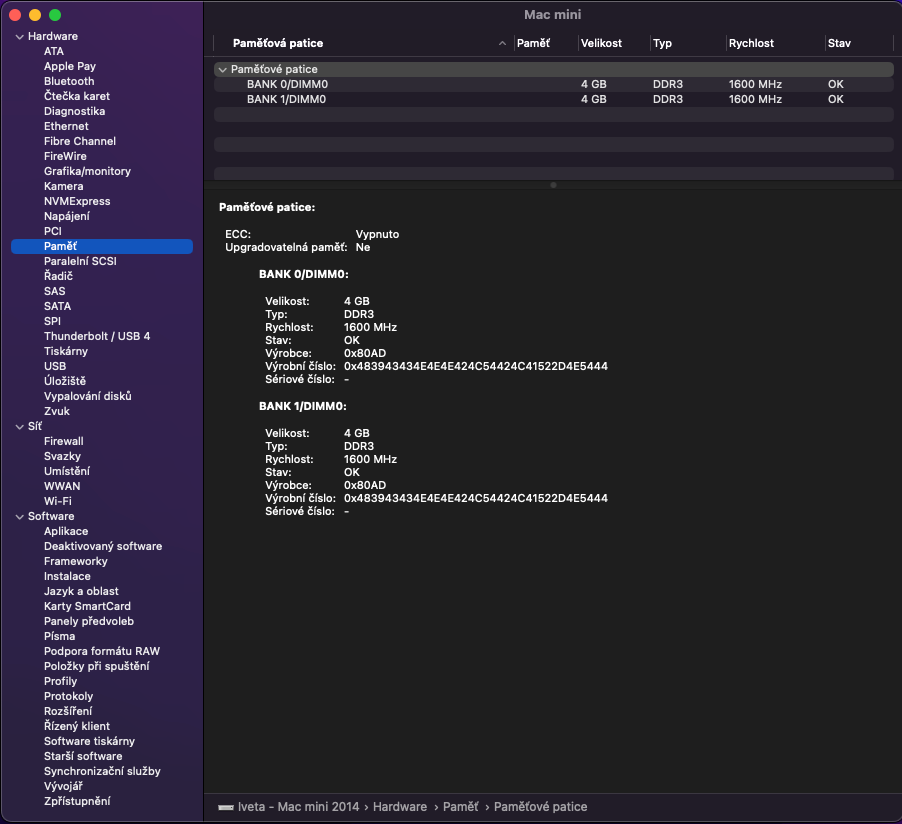Sort by the Rychlost column header
This screenshot has width=902, height=824.
point(751,43)
